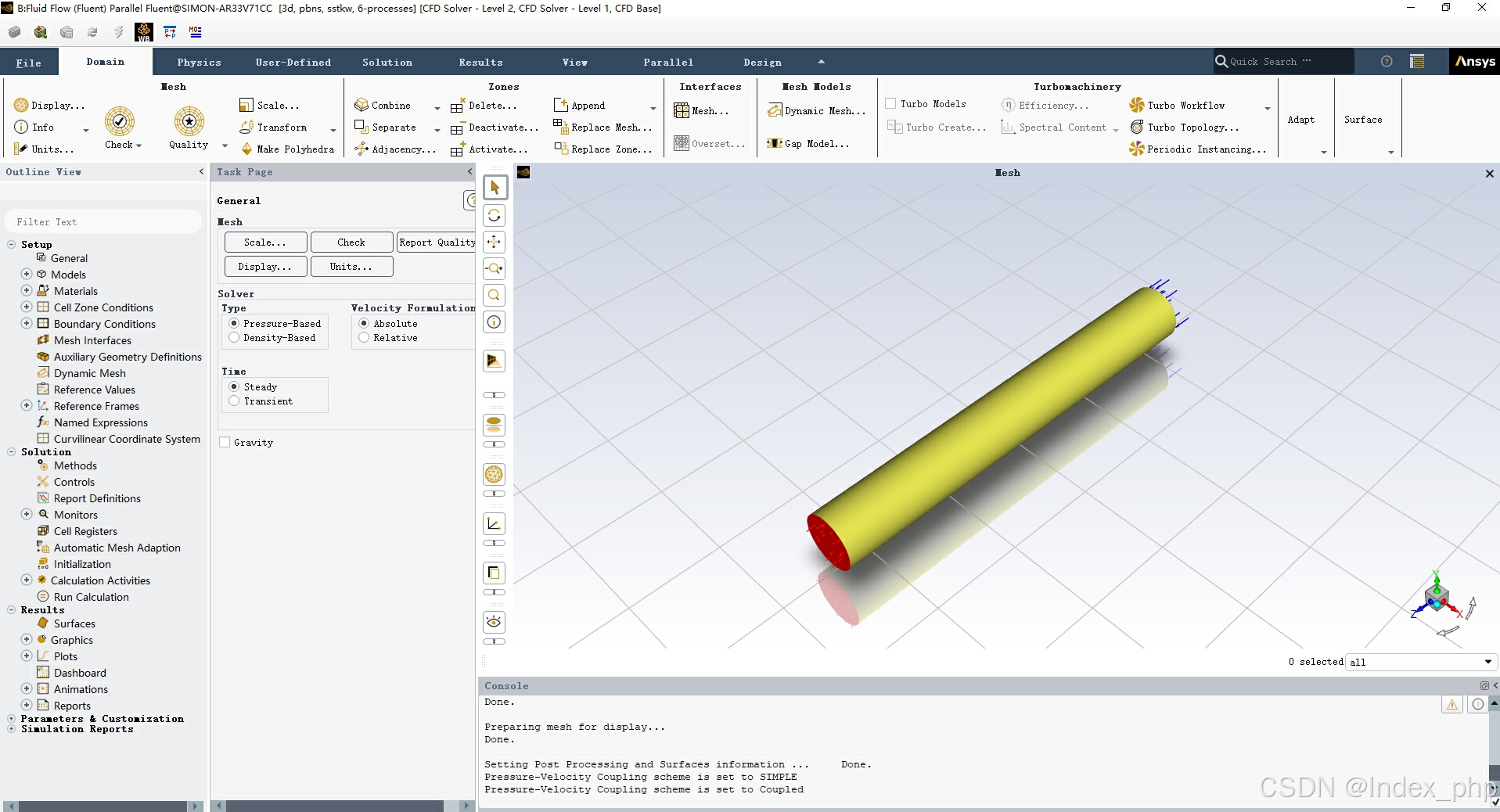Select Steady time option

pyautogui.click(x=234, y=387)
